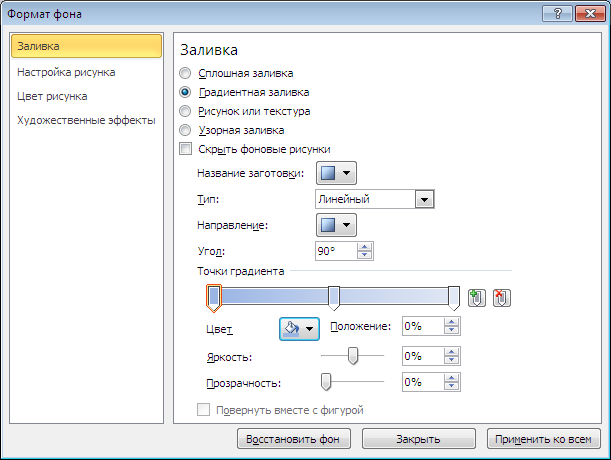Click the Яркость brightness slider handle

click(x=353, y=356)
